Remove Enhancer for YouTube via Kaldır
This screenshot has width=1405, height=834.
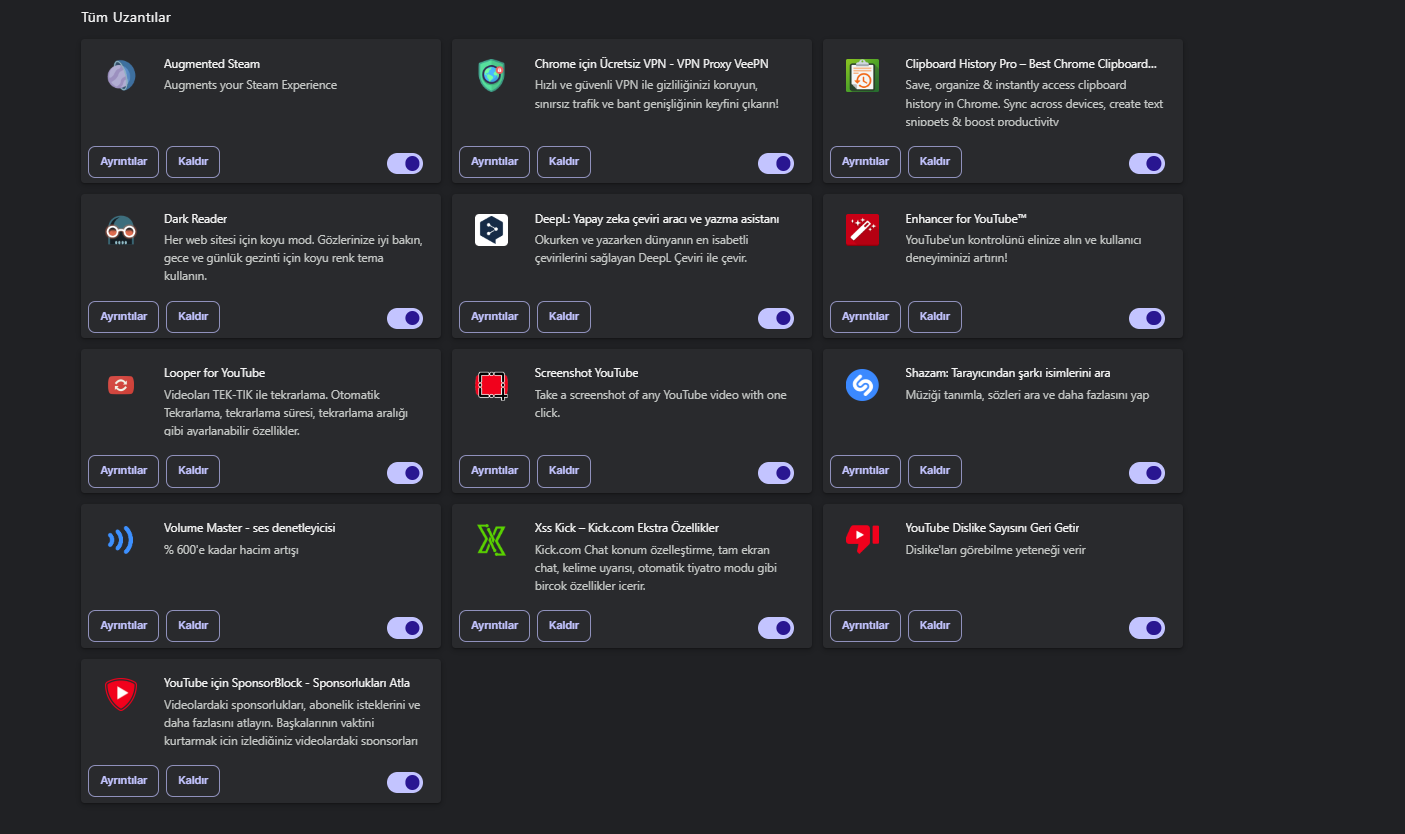935,317
